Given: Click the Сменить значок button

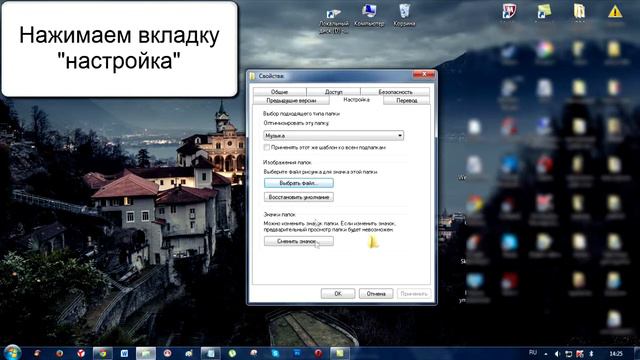Looking at the screenshot, I should (x=299, y=241).
